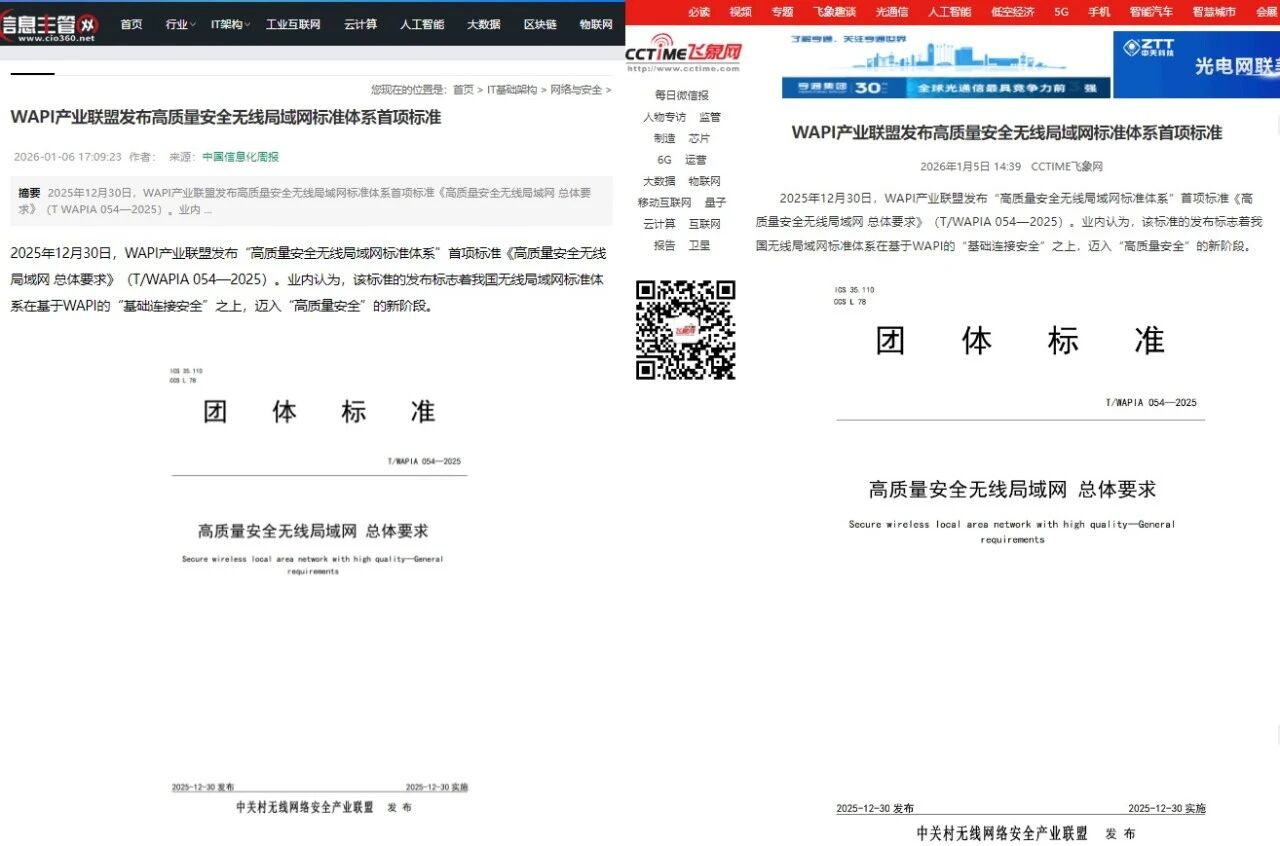1280x846 pixels.
Task: Open 手机 in CCTIME red nav bar
Action: coord(1099,12)
